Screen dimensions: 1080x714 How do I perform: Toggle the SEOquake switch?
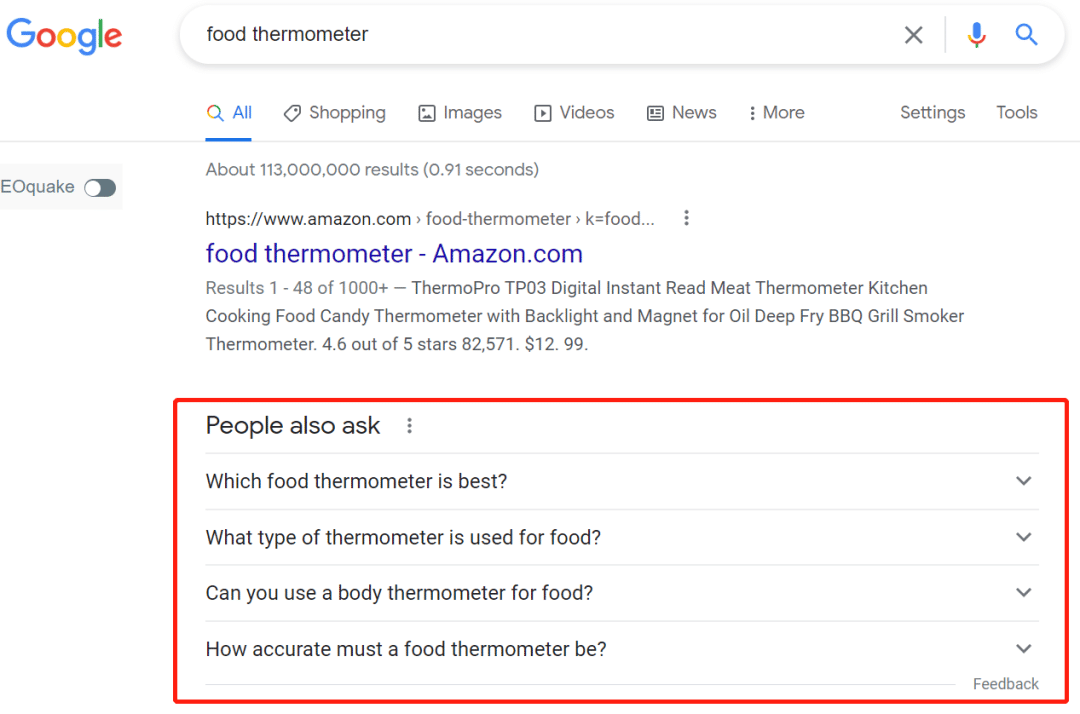100,188
